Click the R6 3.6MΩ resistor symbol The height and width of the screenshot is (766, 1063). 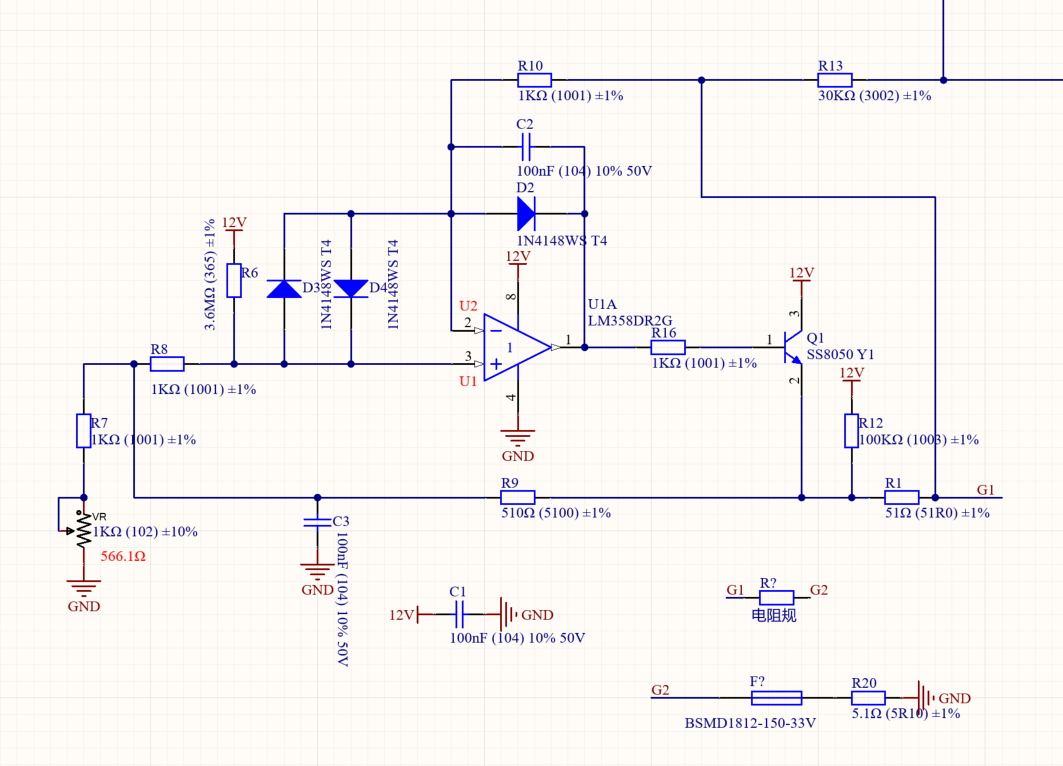(x=233, y=281)
